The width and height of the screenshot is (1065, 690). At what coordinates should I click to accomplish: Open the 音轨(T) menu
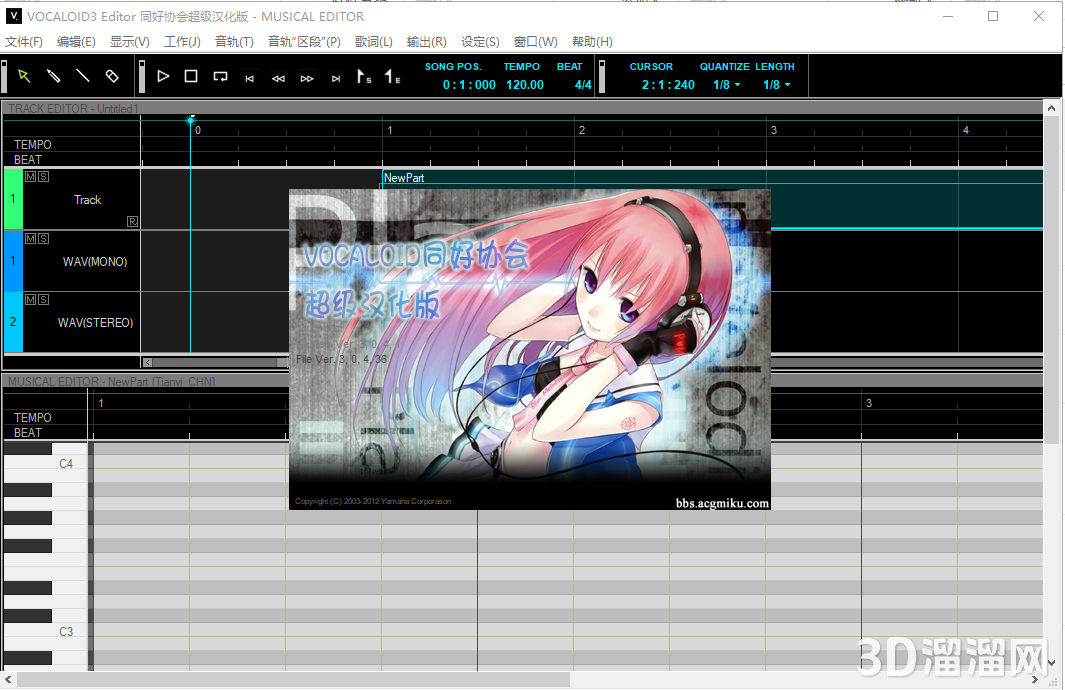click(x=233, y=41)
